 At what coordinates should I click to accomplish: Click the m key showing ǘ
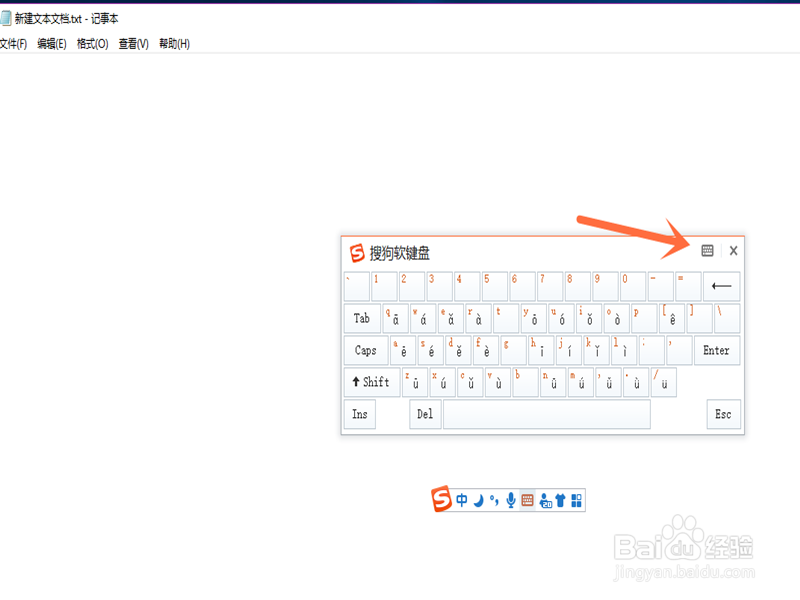coord(581,382)
